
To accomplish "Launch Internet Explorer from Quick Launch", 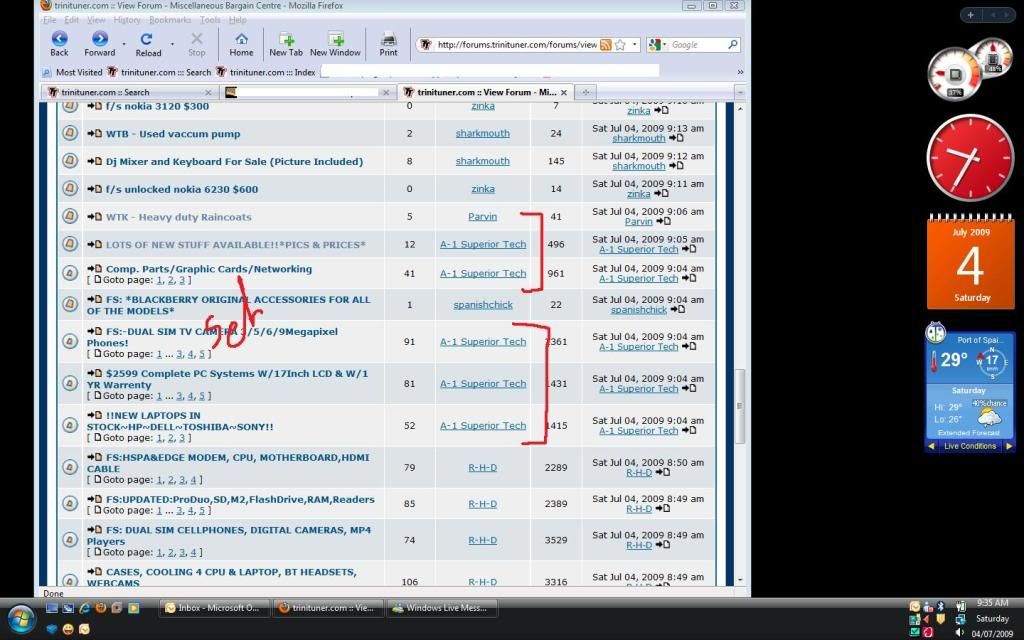I will pos(84,608).
